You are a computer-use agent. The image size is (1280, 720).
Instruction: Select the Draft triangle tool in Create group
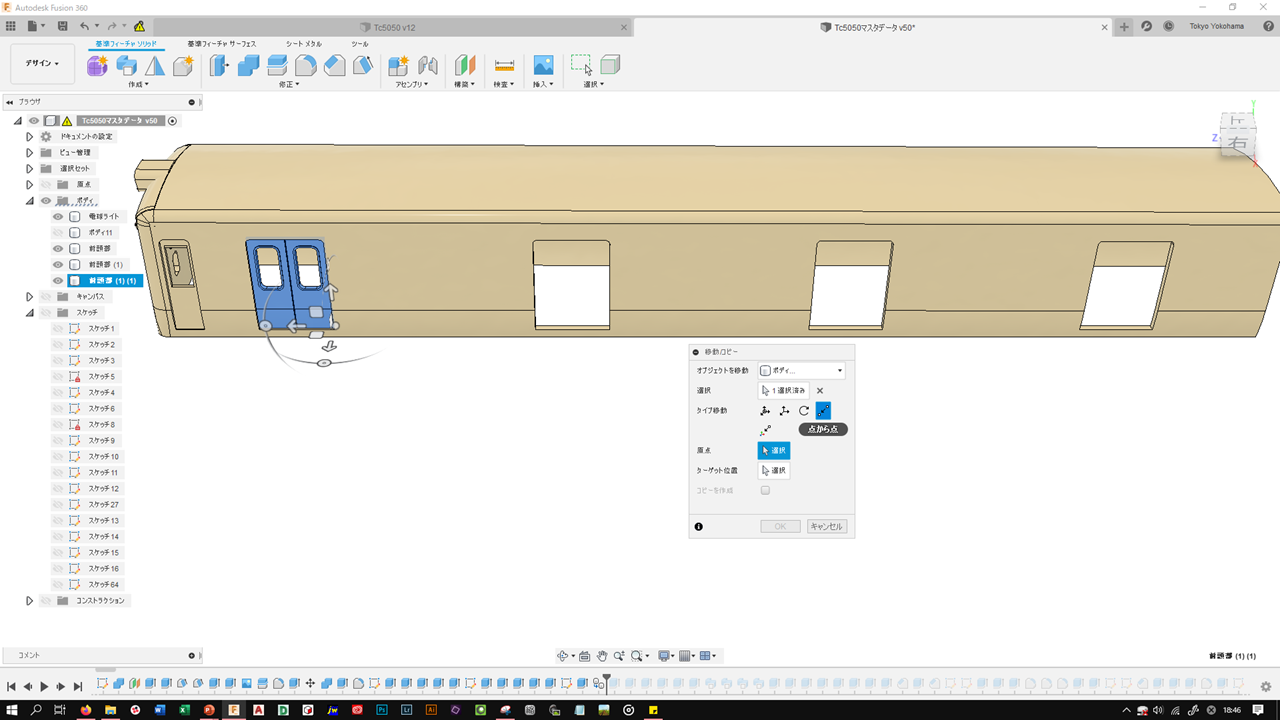155,66
